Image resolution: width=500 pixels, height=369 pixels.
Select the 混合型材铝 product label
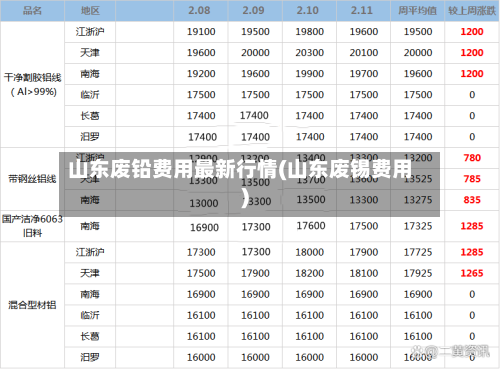point(32,305)
